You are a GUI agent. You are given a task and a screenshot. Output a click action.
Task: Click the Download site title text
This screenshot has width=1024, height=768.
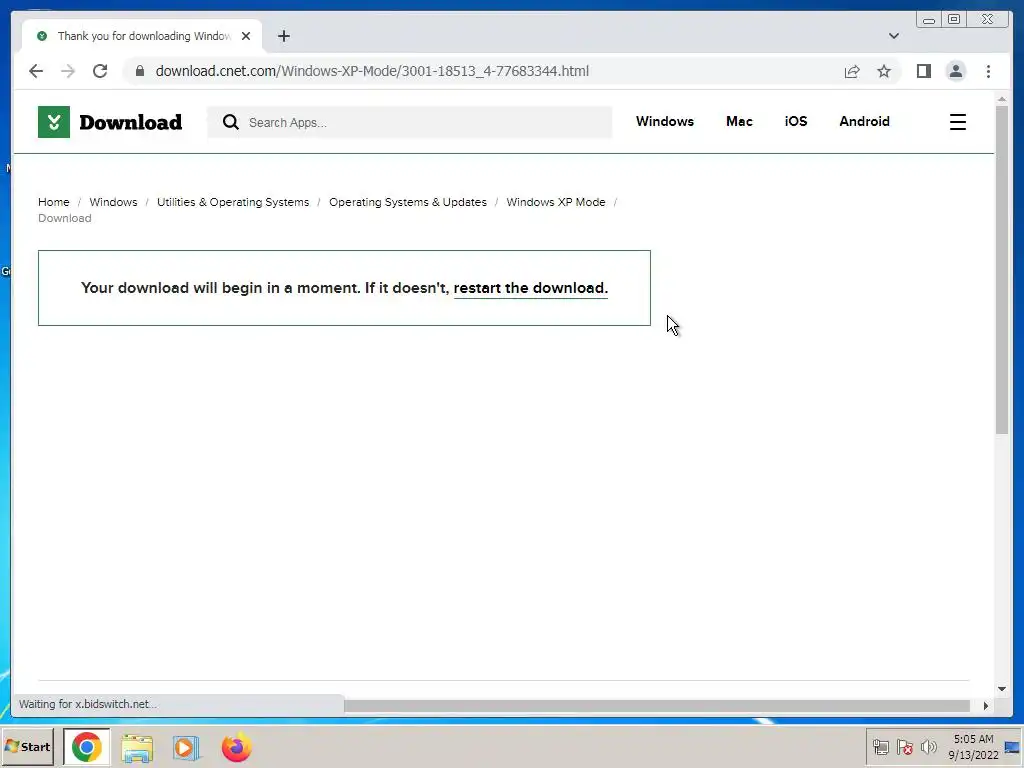[x=131, y=122]
